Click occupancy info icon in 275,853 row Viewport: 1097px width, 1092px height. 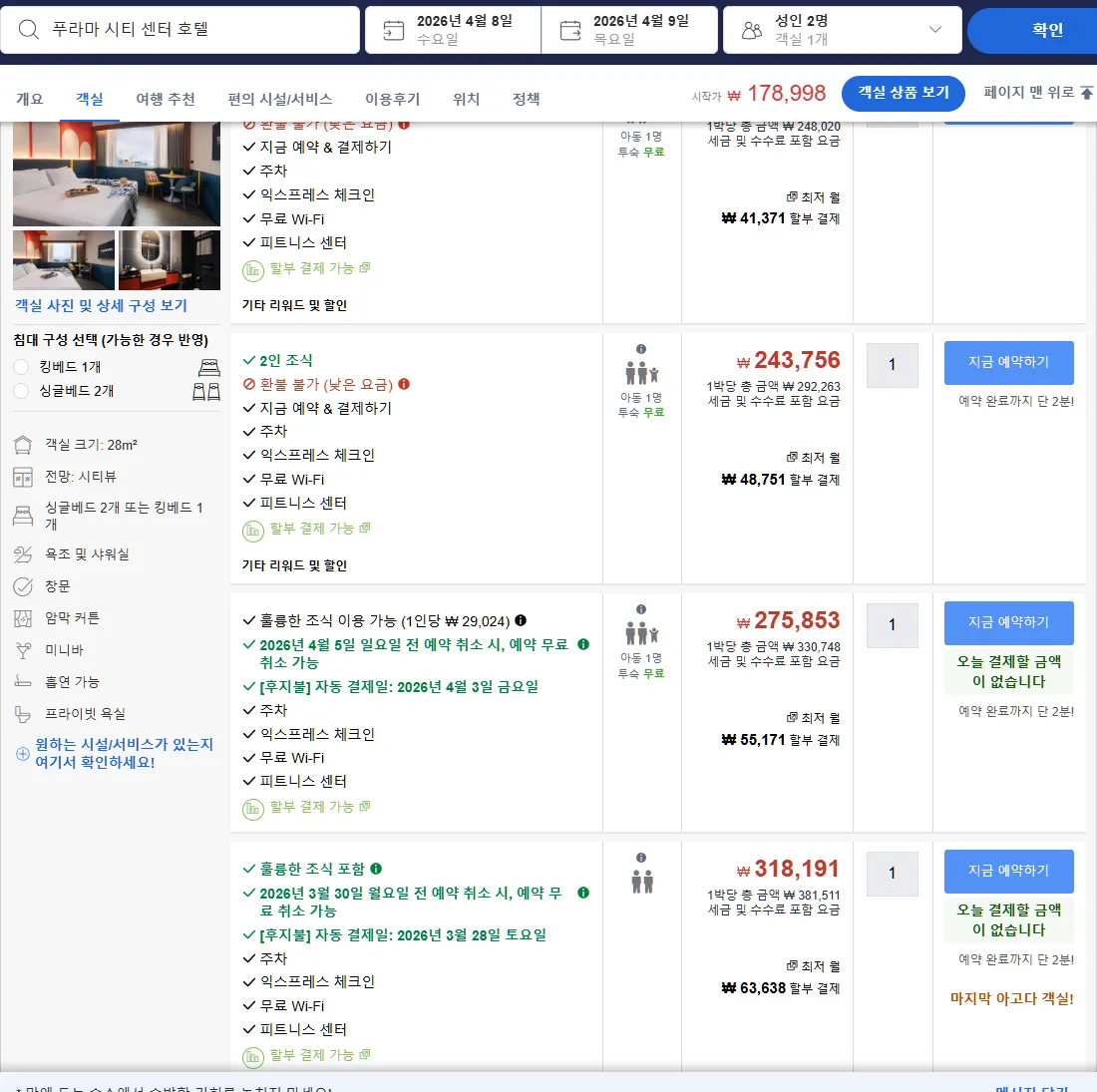[x=641, y=609]
